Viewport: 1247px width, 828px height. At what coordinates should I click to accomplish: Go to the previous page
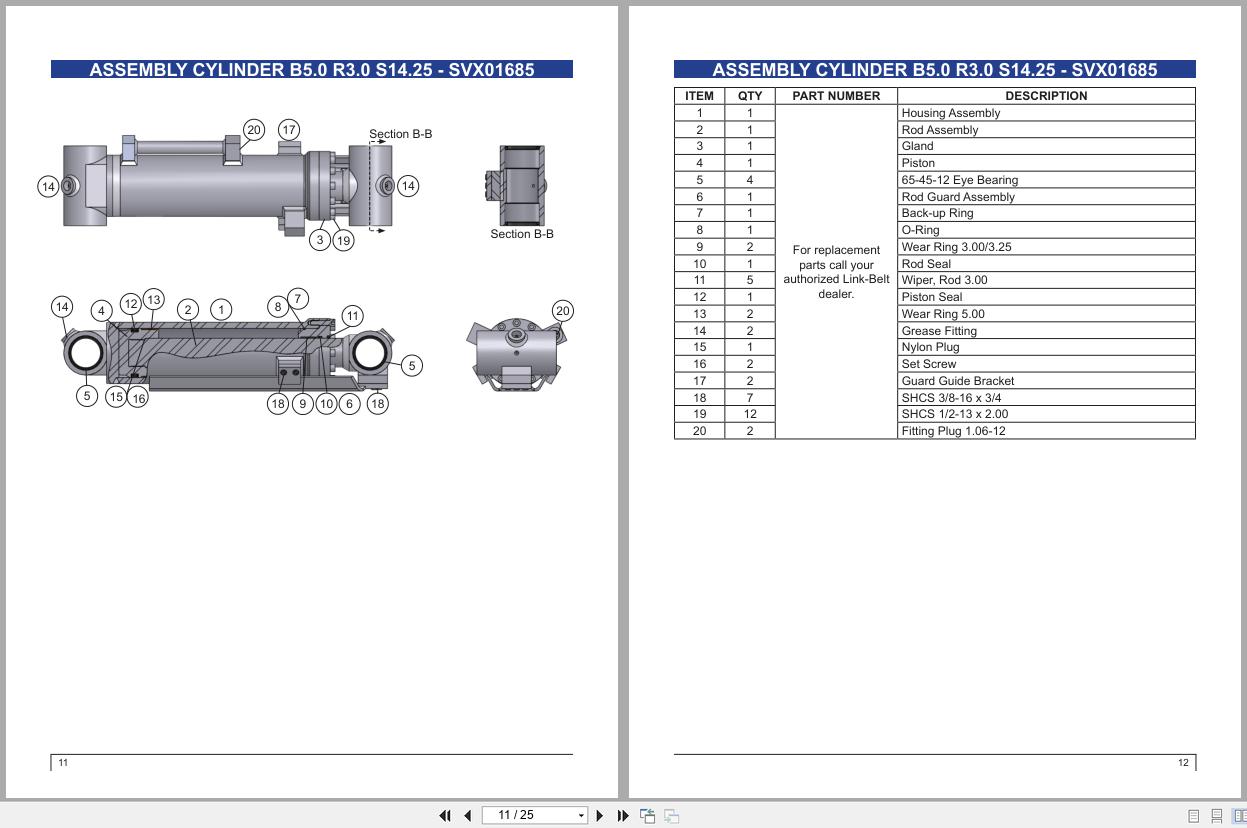tap(468, 815)
